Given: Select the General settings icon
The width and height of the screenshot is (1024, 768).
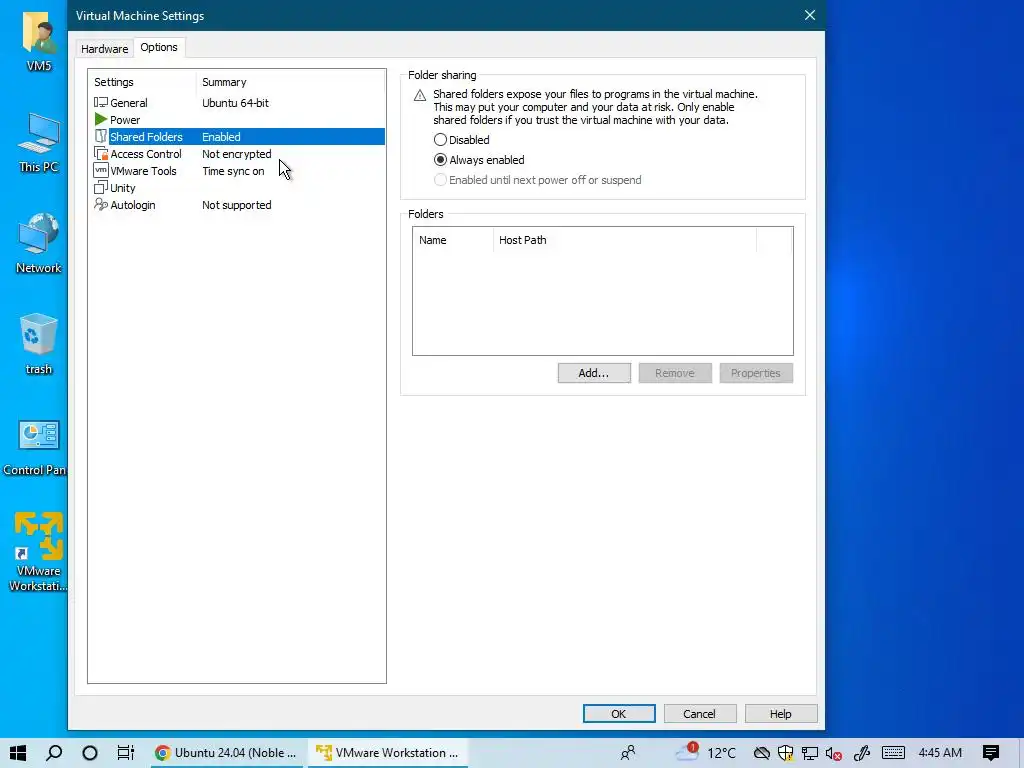Looking at the screenshot, I should [101, 103].
